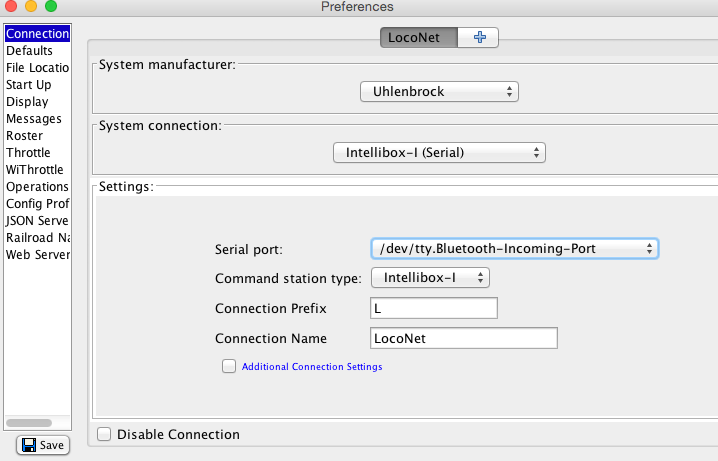The height and width of the screenshot is (461, 718).
Task: Open the Roster preferences section
Action: coord(24,136)
